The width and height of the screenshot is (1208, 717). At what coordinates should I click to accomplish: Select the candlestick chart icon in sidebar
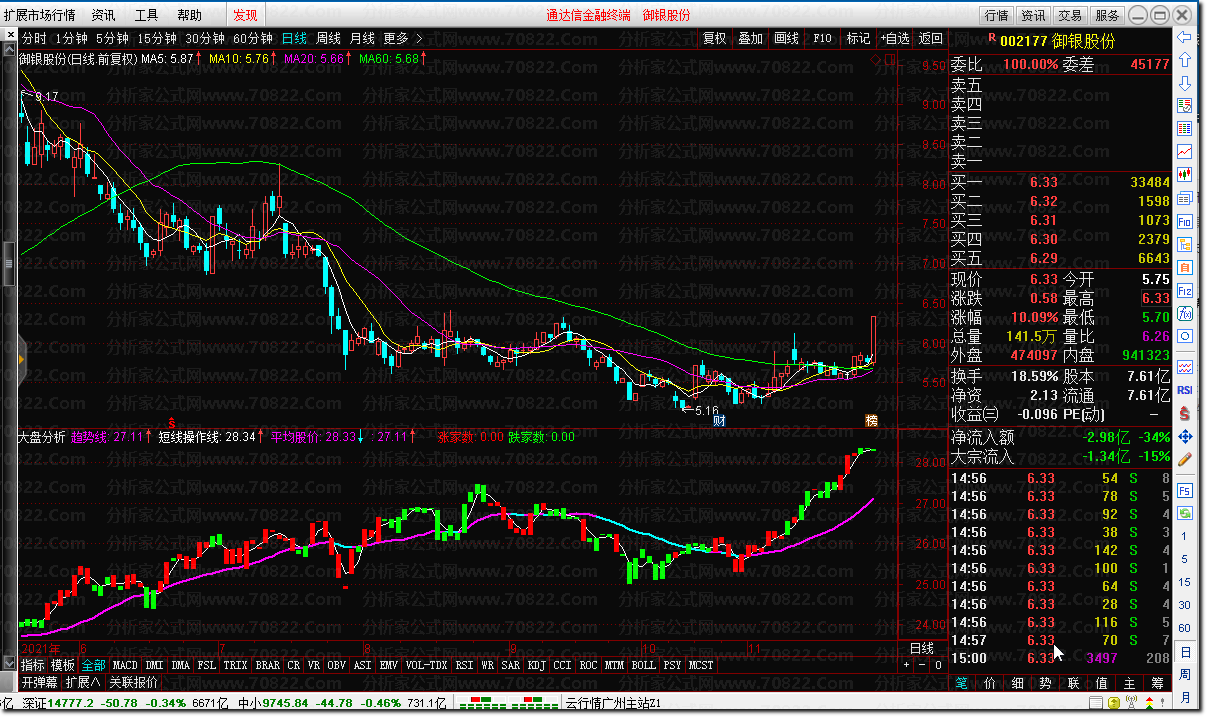coord(1185,175)
